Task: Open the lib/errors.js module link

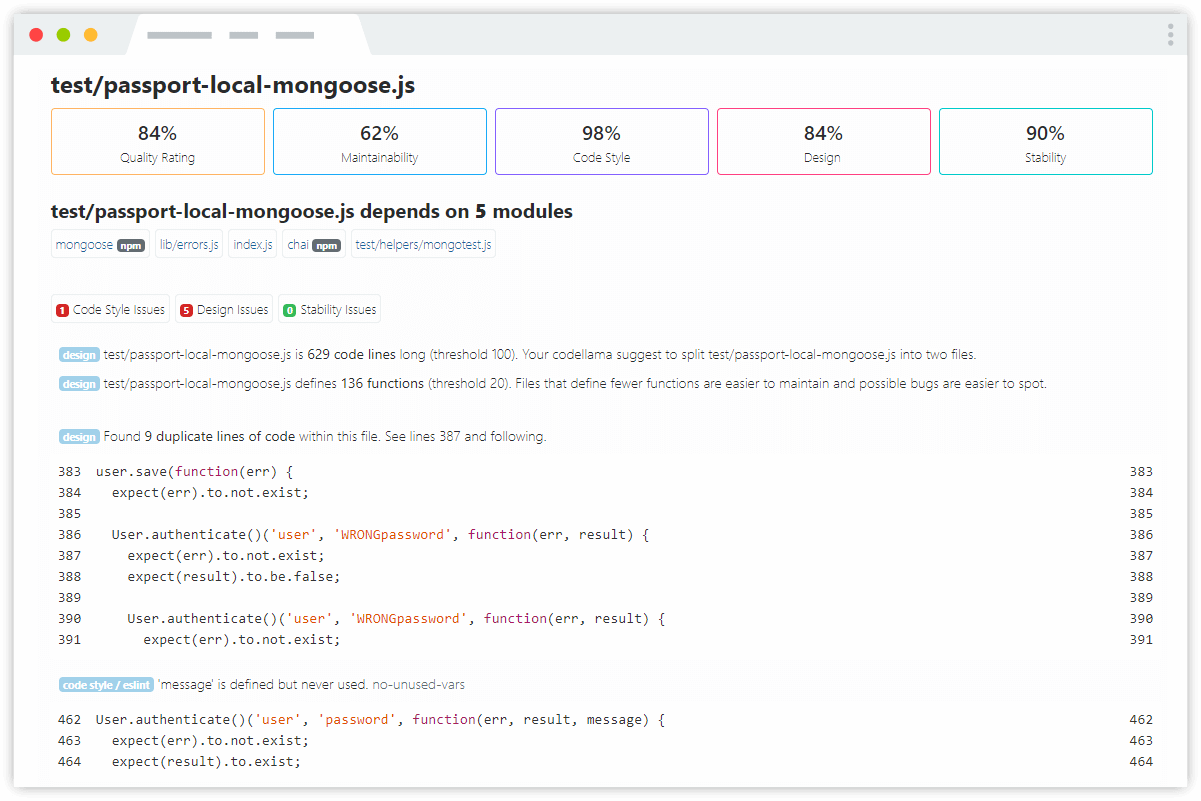Action: point(189,244)
